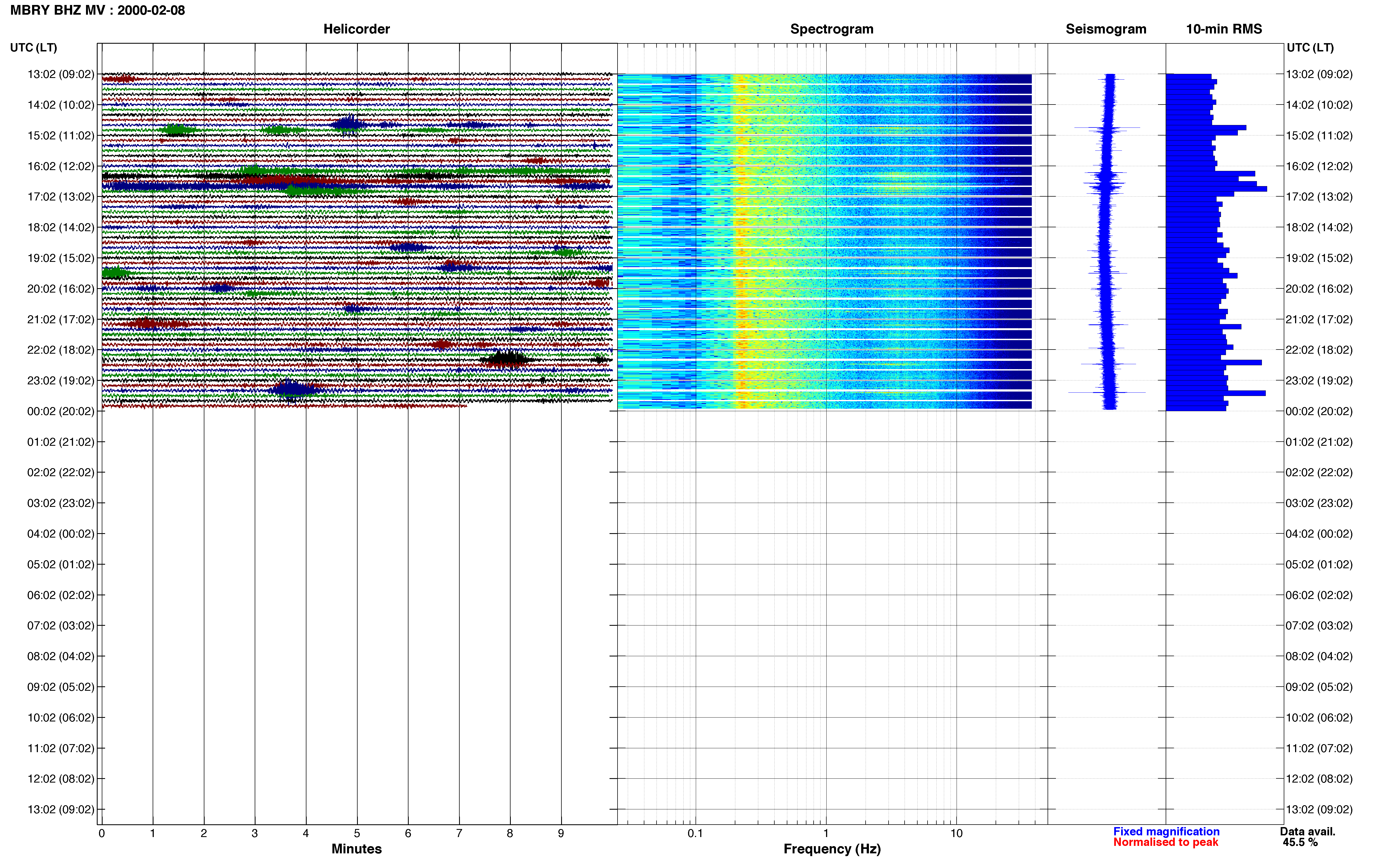Click the long RMS bar after 23:02
Viewport: 1388px width, 868px height.
(x=1215, y=393)
